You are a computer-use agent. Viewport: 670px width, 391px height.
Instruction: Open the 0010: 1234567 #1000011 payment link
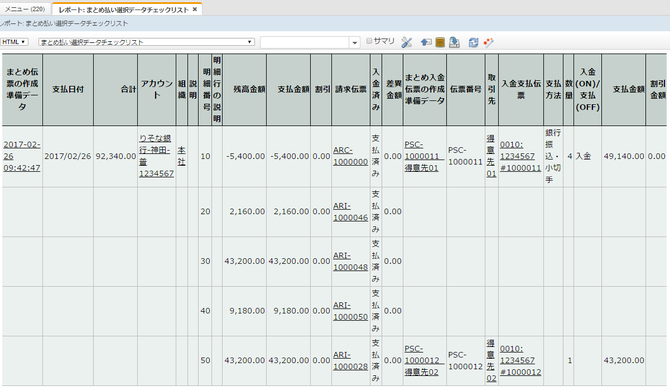(520, 156)
